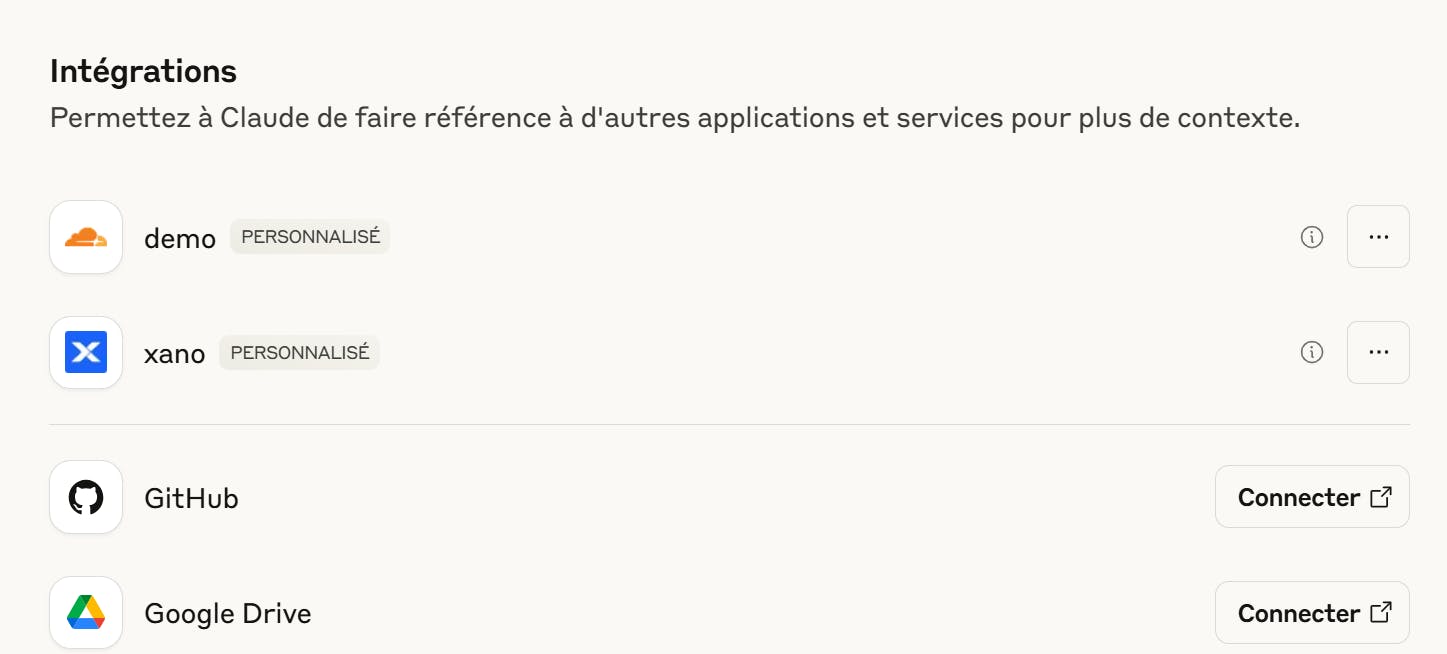This screenshot has height=654, width=1447.
Task: Connect the Google Drive integration
Action: [x=1298, y=613]
